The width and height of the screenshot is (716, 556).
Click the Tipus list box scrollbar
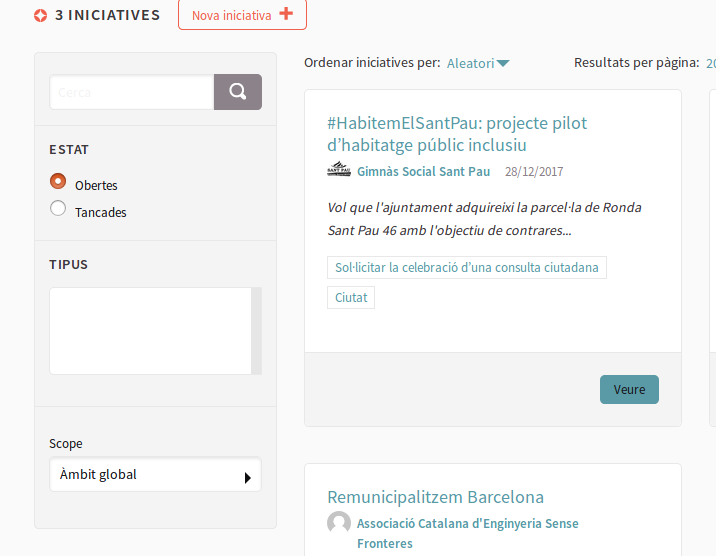click(x=256, y=330)
